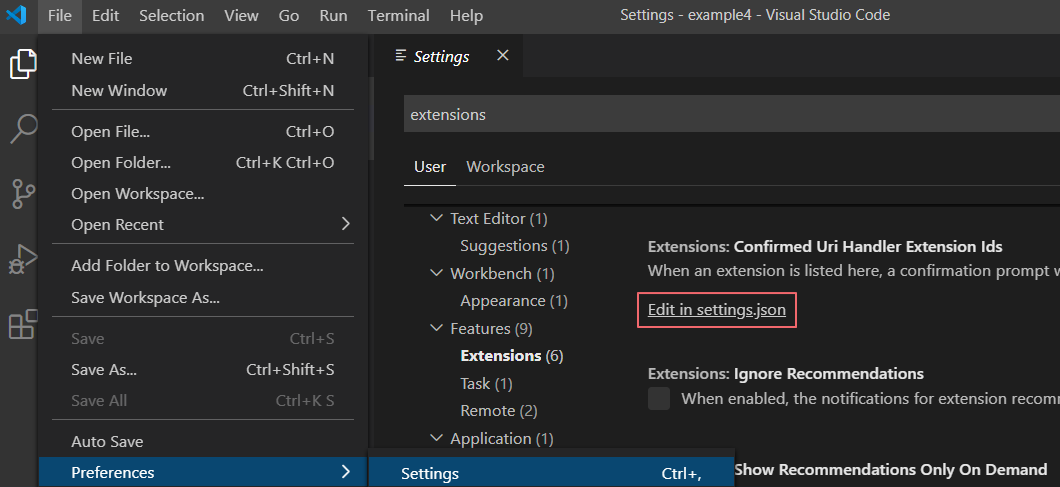The width and height of the screenshot is (1060, 487).
Task: Choose Save As... menu entry
Action: pyautogui.click(x=203, y=369)
